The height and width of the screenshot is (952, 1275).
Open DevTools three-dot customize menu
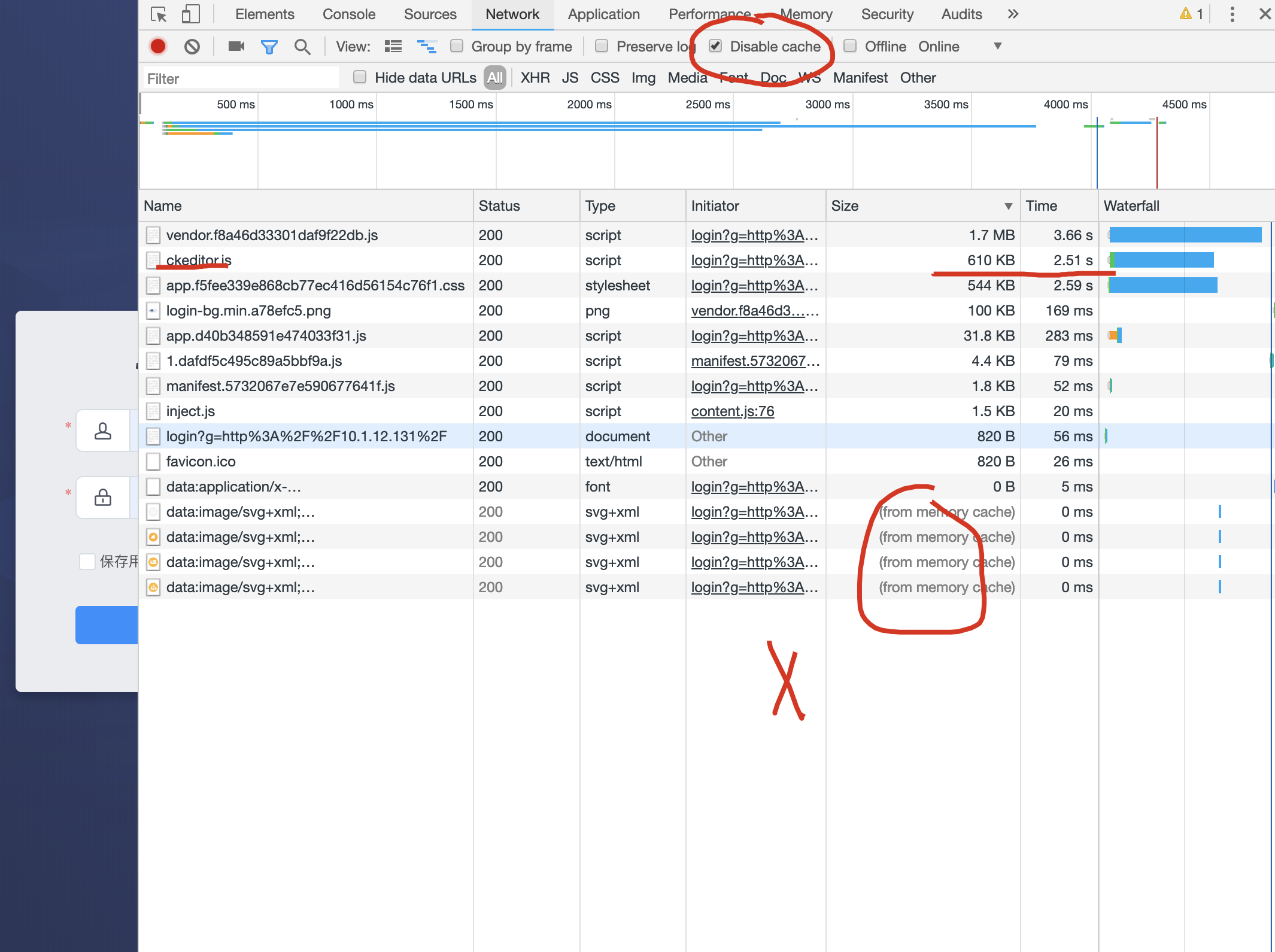1232,14
